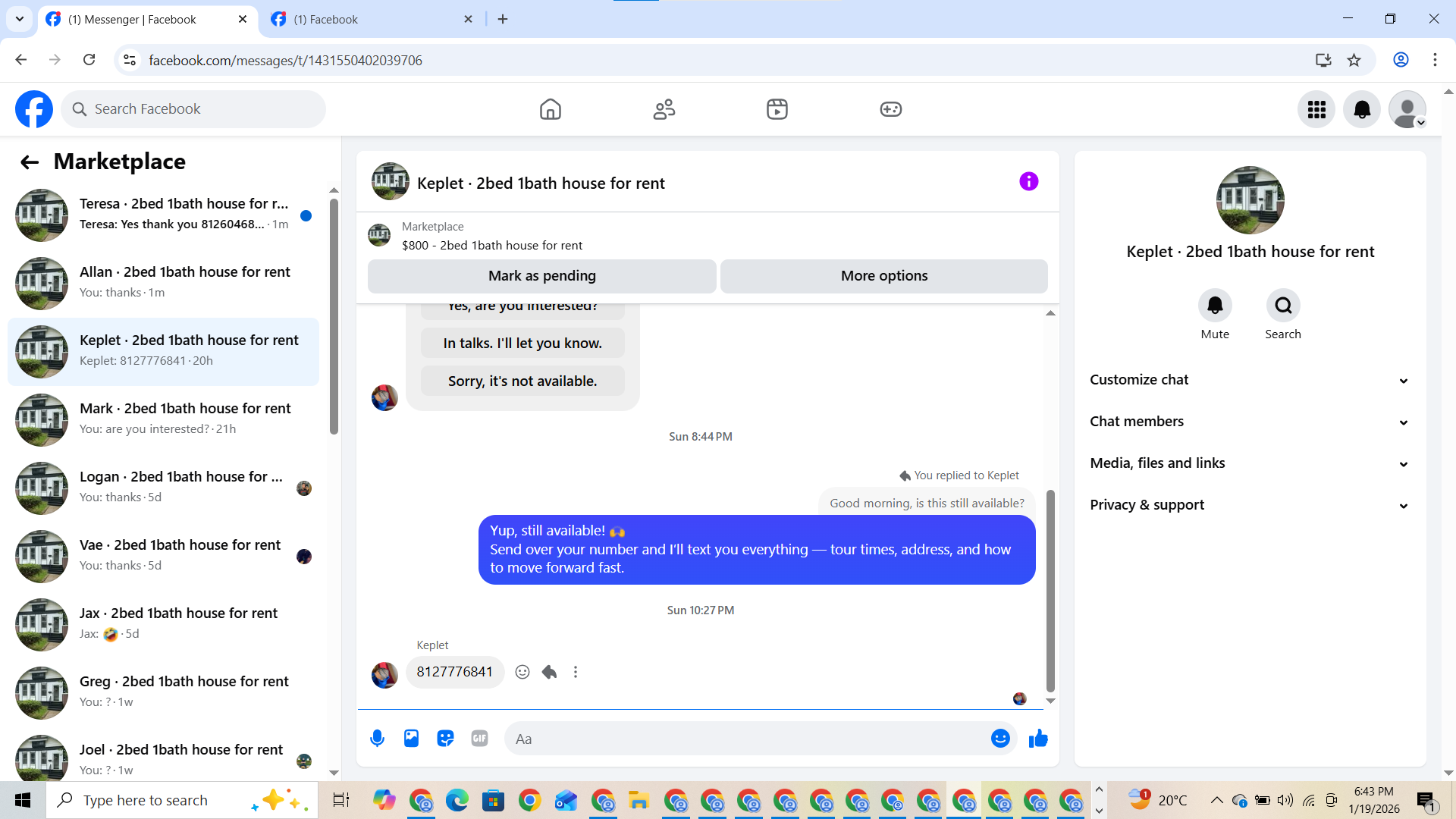Open Facebook notifications bell
This screenshot has width=1456, height=819.
pyautogui.click(x=1362, y=109)
